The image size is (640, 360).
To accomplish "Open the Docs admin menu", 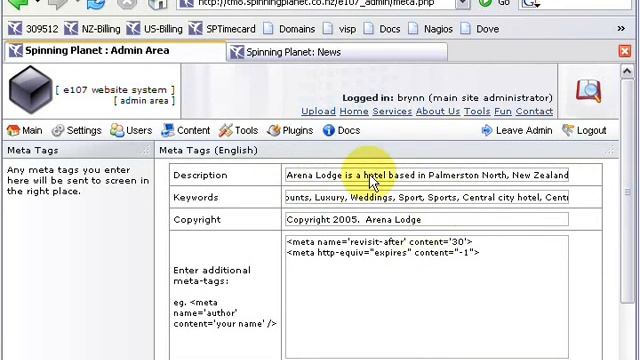I will 341,130.
